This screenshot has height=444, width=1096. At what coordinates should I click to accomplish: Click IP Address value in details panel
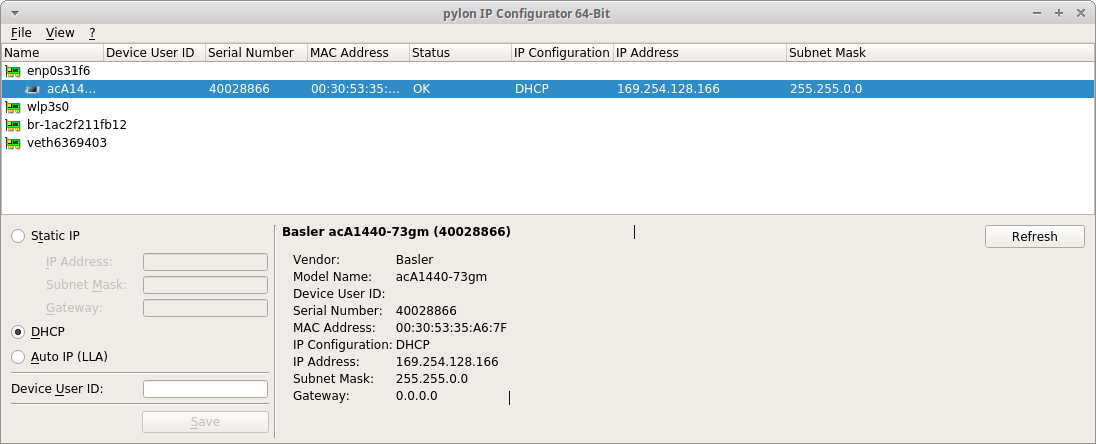coord(447,362)
